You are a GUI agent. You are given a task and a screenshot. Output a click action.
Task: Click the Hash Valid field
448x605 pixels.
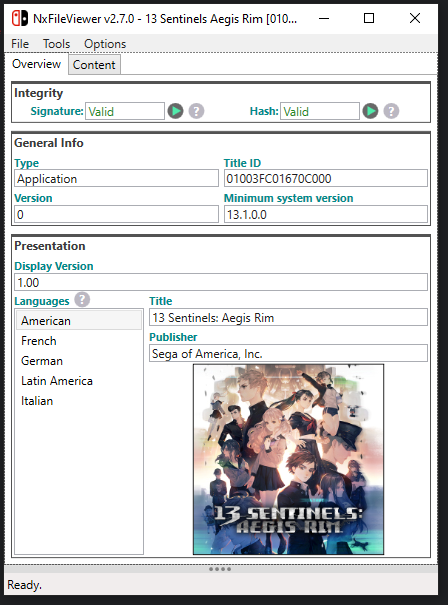tap(320, 111)
